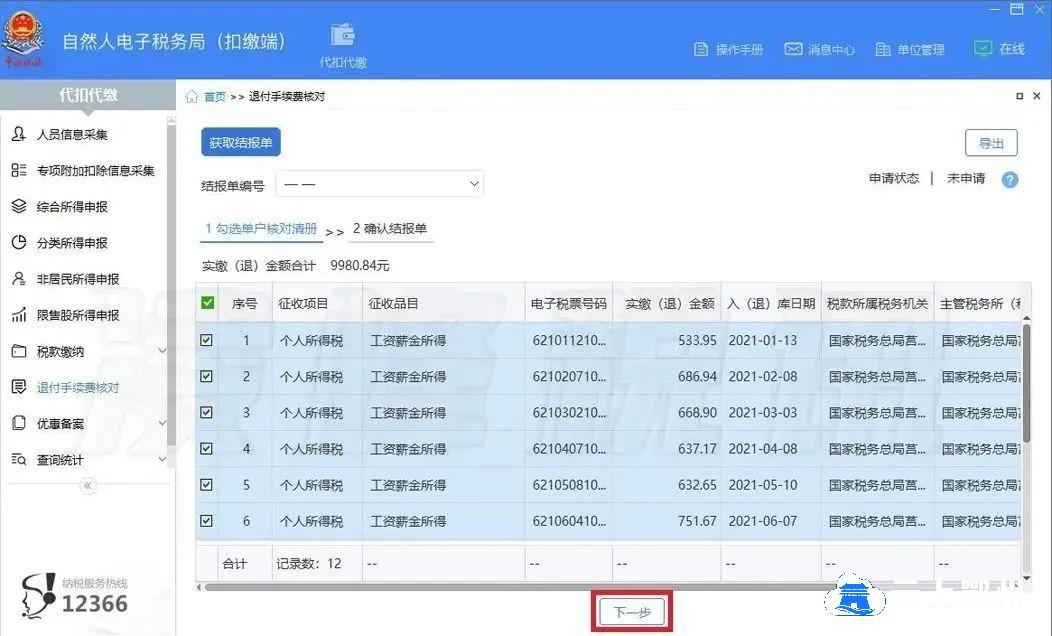This screenshot has width=1052, height=636.
Task: Click the 人员信息采集 person icon
Action: pos(19,134)
